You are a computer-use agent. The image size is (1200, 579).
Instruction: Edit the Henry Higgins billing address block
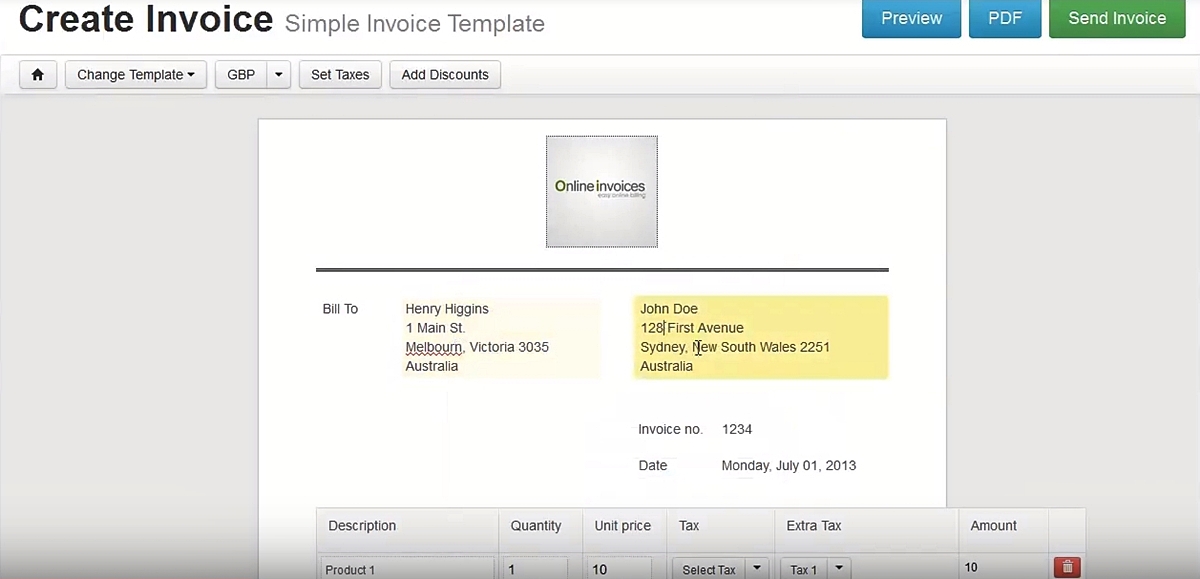pyautogui.click(x=500, y=338)
